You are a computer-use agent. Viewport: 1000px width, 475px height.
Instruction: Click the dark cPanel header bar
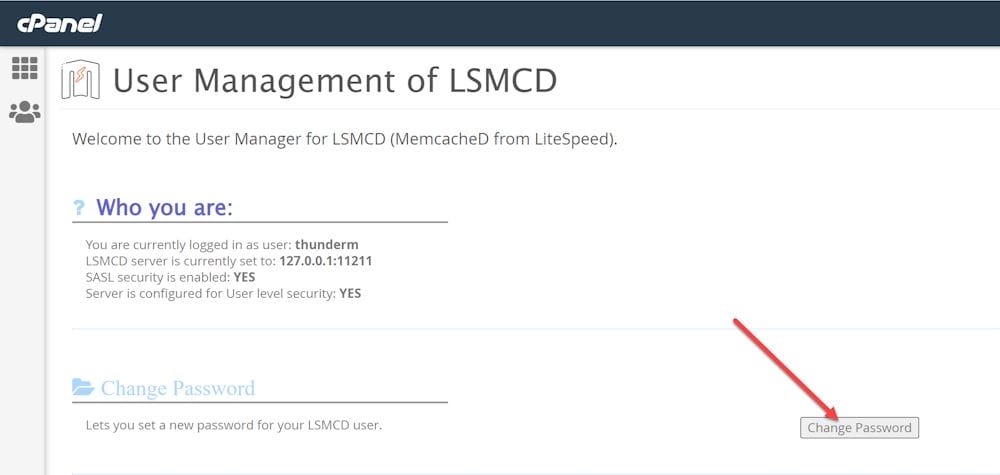pos(500,23)
